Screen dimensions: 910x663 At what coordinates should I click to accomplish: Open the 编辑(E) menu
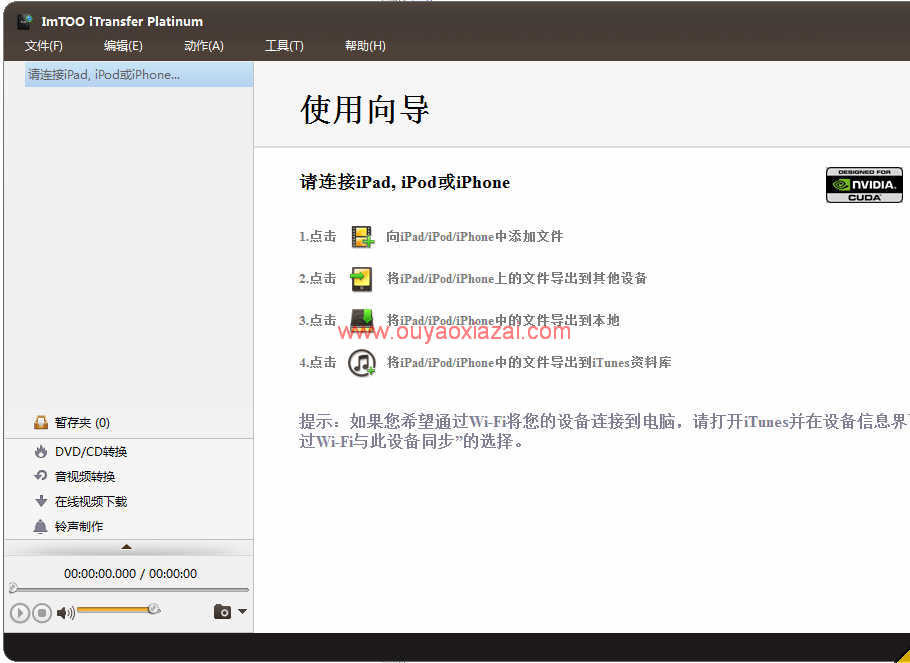123,46
